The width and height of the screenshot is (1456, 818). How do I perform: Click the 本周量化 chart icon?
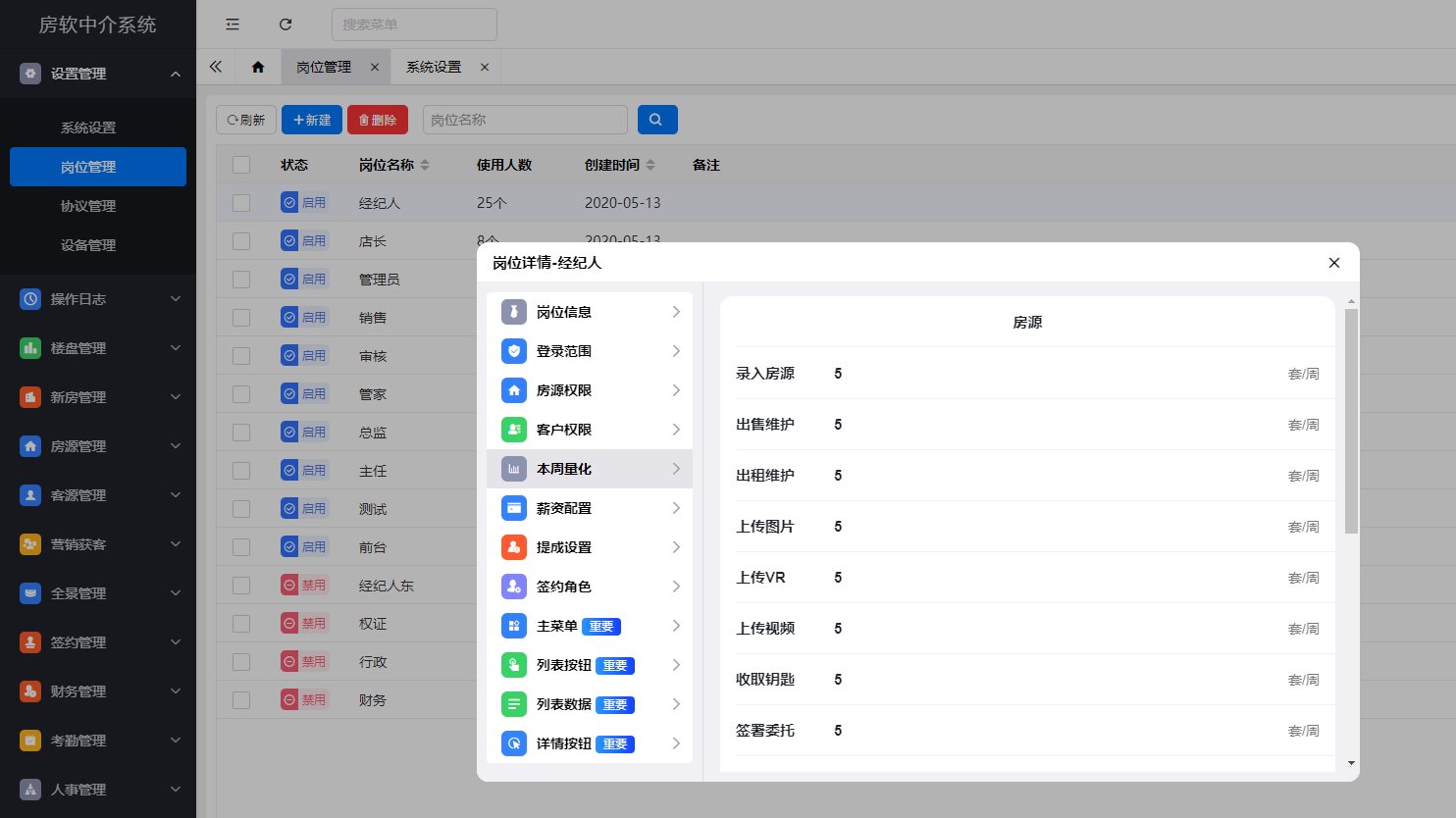point(514,469)
